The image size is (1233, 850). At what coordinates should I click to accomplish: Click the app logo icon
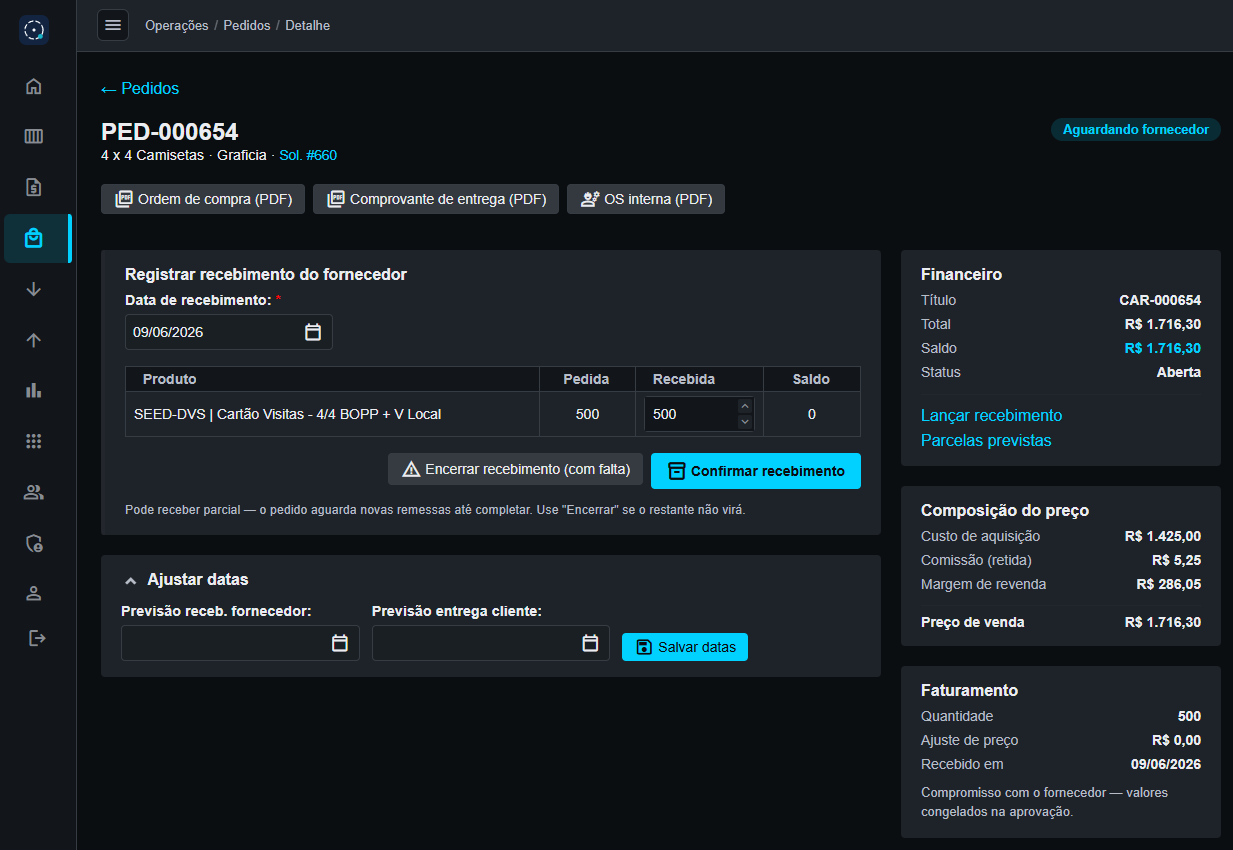coord(34,30)
